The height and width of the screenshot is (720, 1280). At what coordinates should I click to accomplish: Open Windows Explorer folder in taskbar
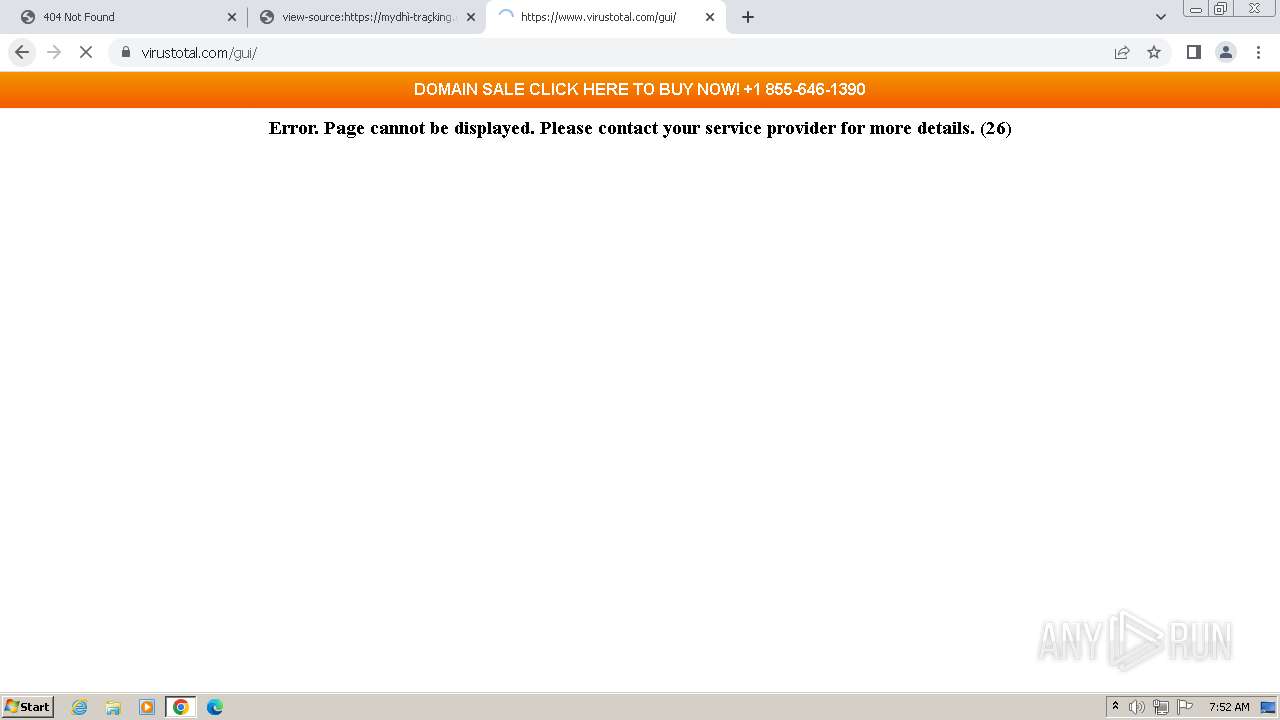click(113, 707)
